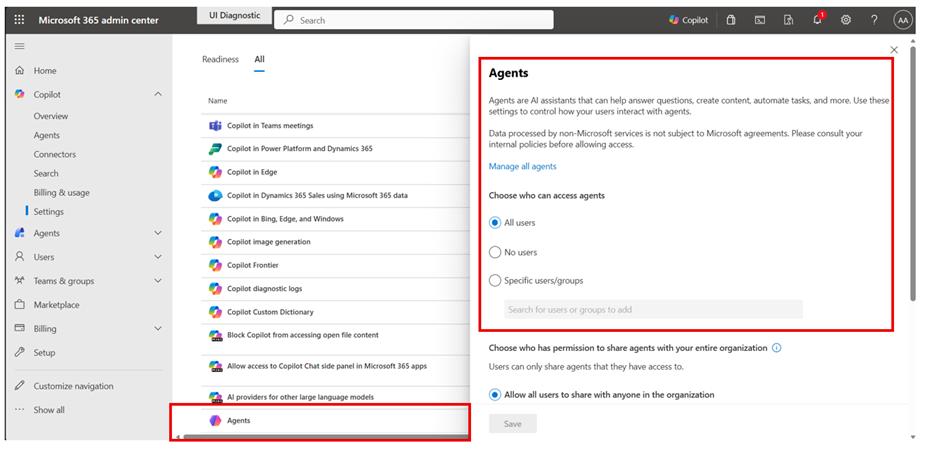This screenshot has width=936, height=468.
Task: Open Copilot from the top bar
Action: [688, 20]
